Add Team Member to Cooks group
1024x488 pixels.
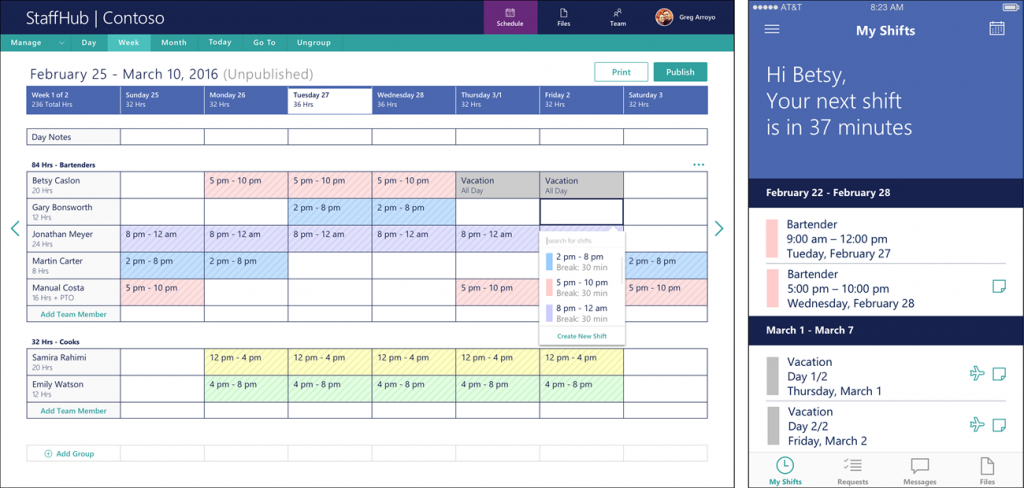click(x=73, y=411)
